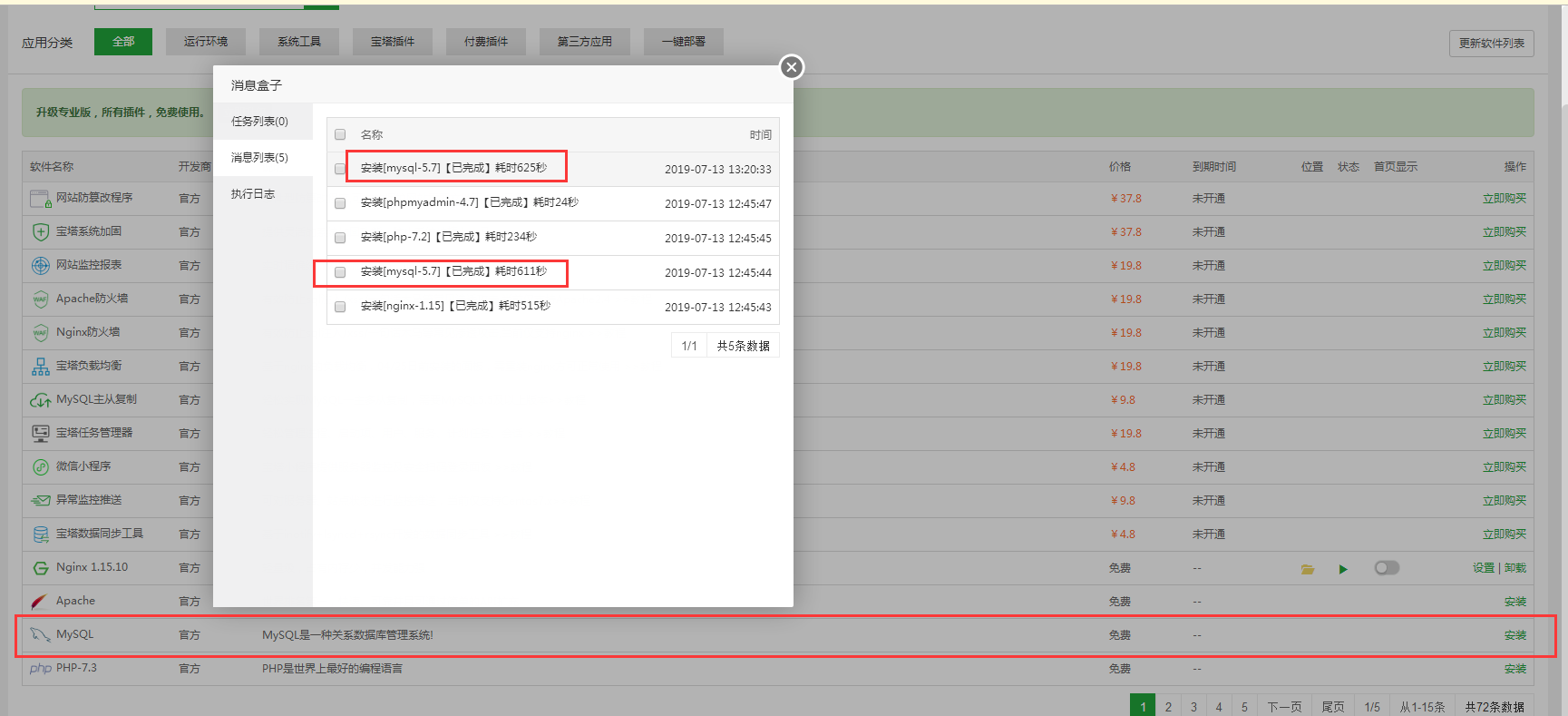Click the 共72条数据 total count text
The width and height of the screenshot is (1568, 716).
point(1495,707)
